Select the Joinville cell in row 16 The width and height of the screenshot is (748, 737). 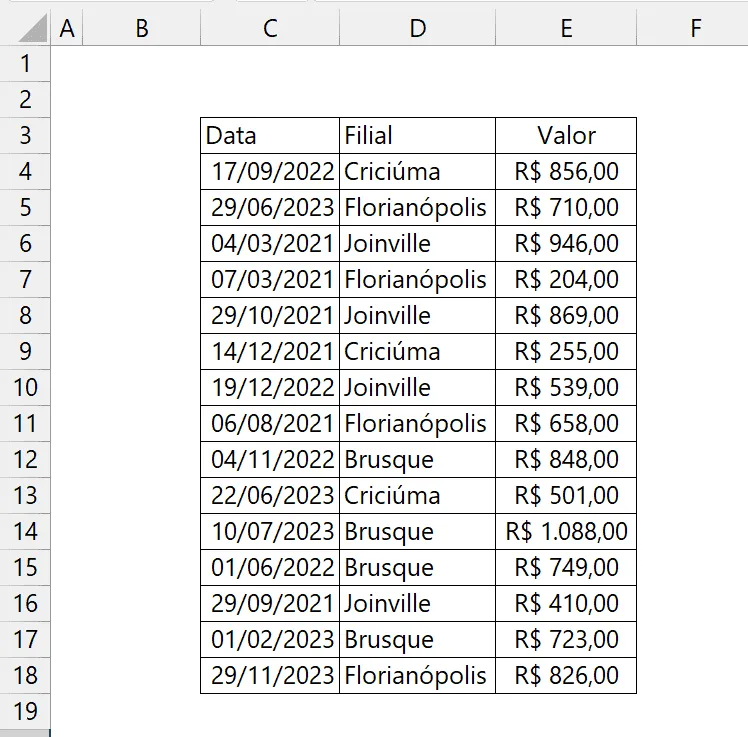click(417, 603)
